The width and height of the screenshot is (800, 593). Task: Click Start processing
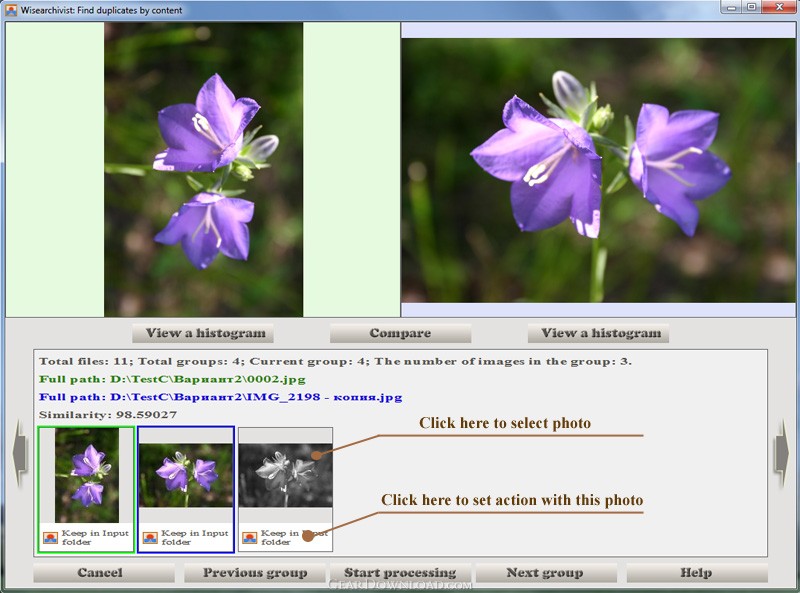(x=401, y=573)
